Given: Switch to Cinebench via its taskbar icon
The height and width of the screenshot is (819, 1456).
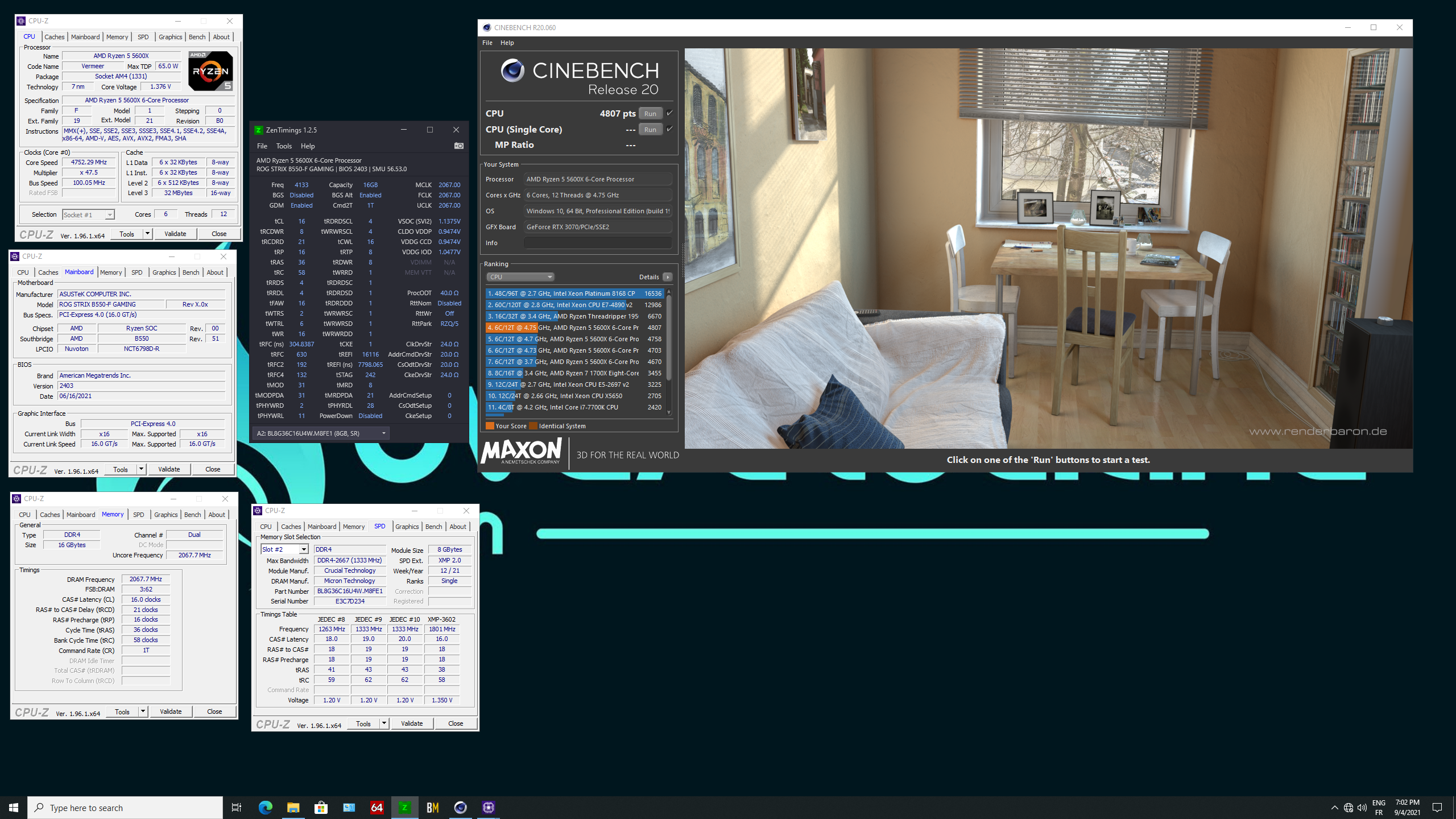Looking at the screenshot, I should point(460,808).
